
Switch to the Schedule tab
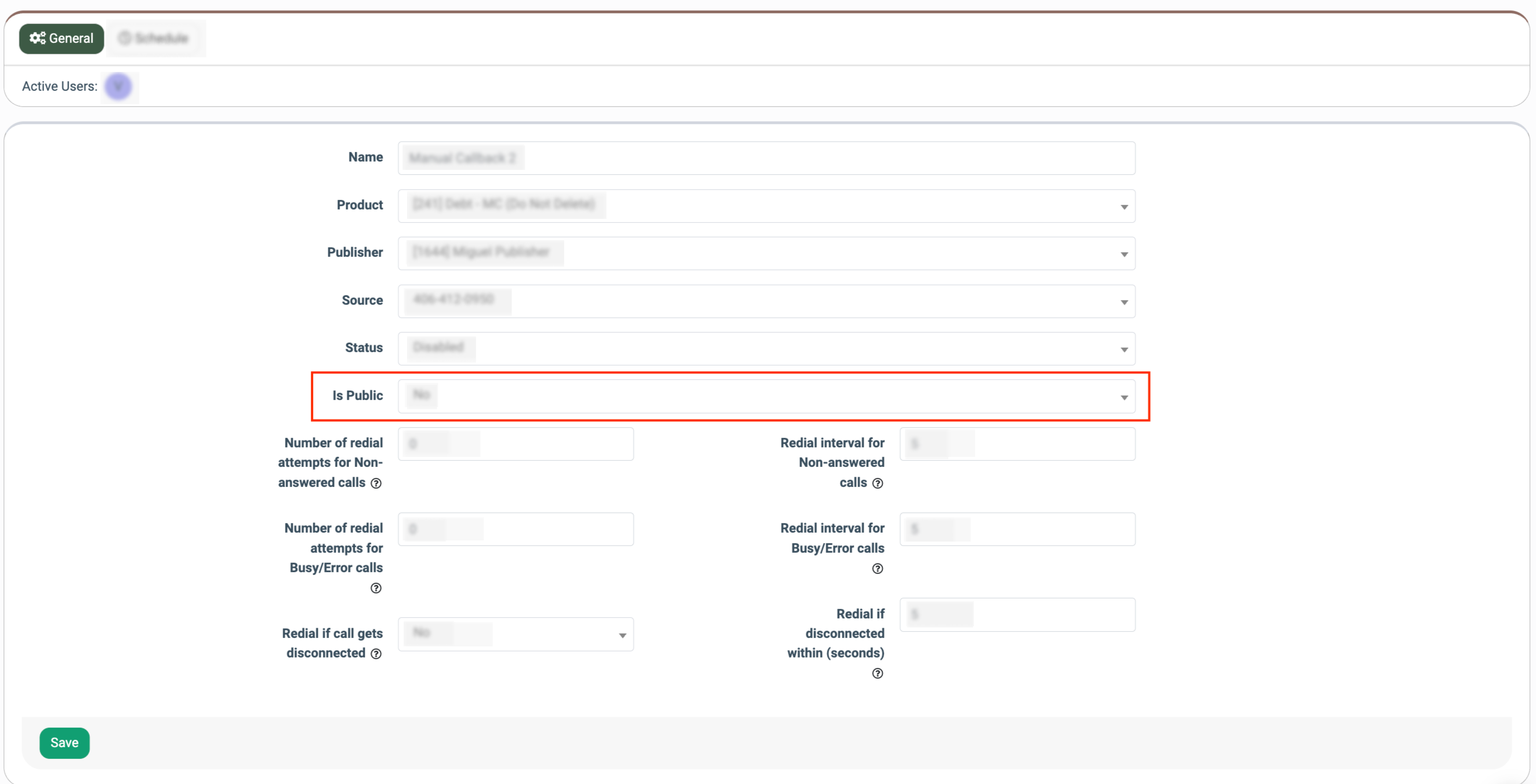(x=154, y=38)
